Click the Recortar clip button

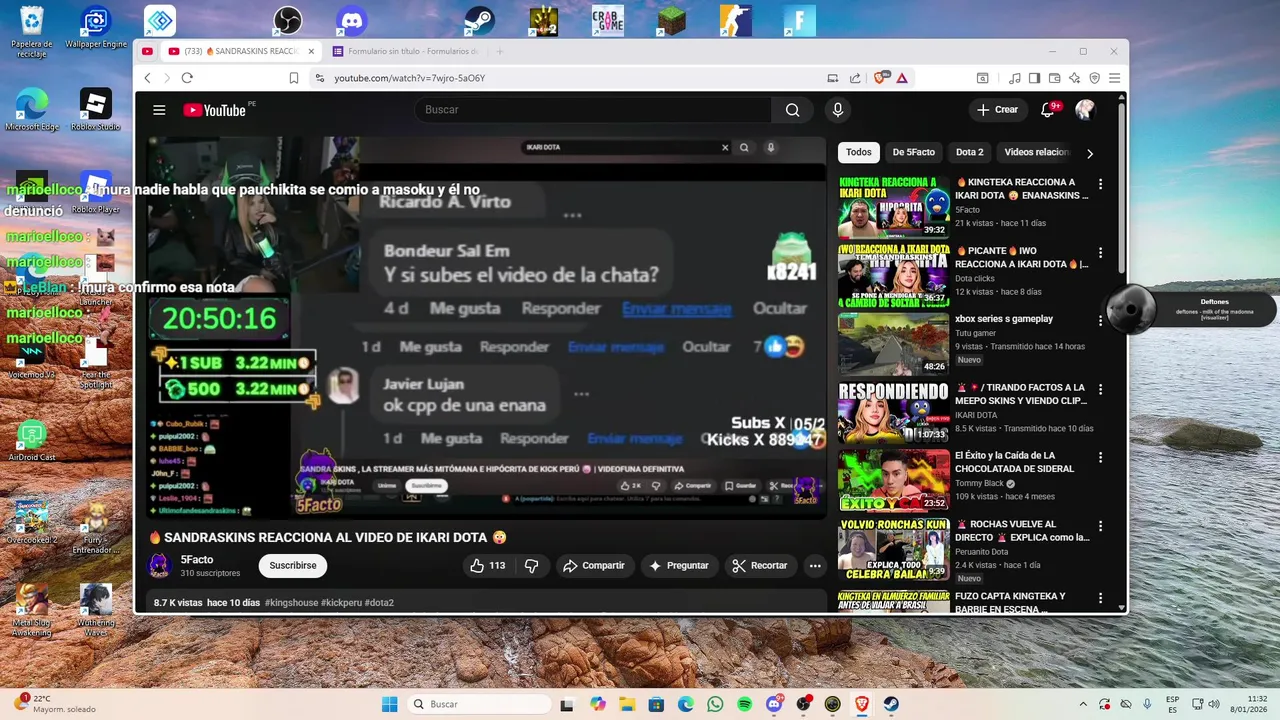(x=760, y=566)
